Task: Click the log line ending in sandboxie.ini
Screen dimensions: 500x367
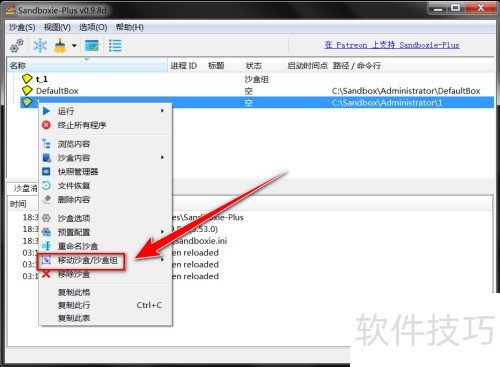Action: tap(199, 241)
